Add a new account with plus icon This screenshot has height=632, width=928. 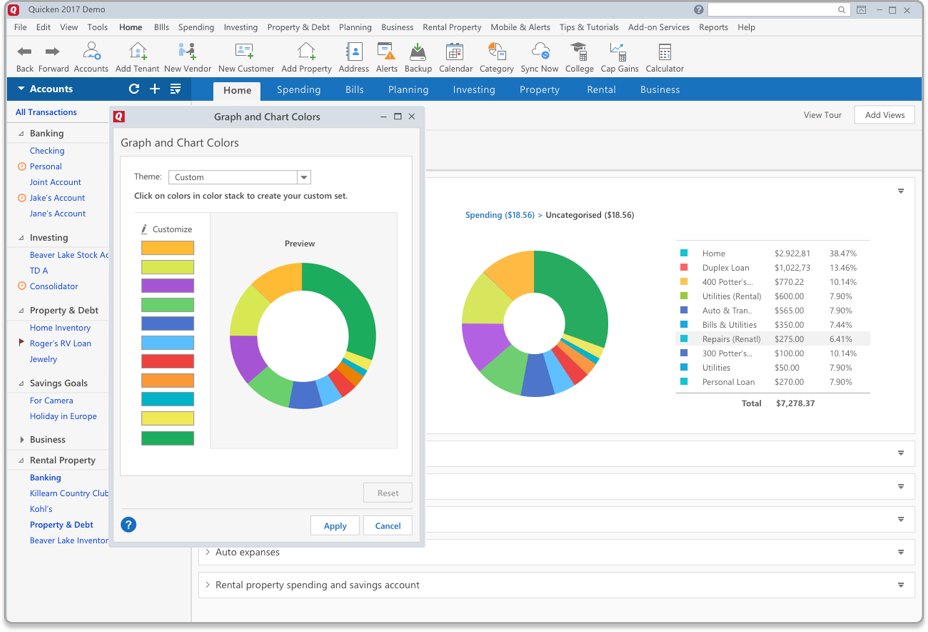[x=154, y=89]
